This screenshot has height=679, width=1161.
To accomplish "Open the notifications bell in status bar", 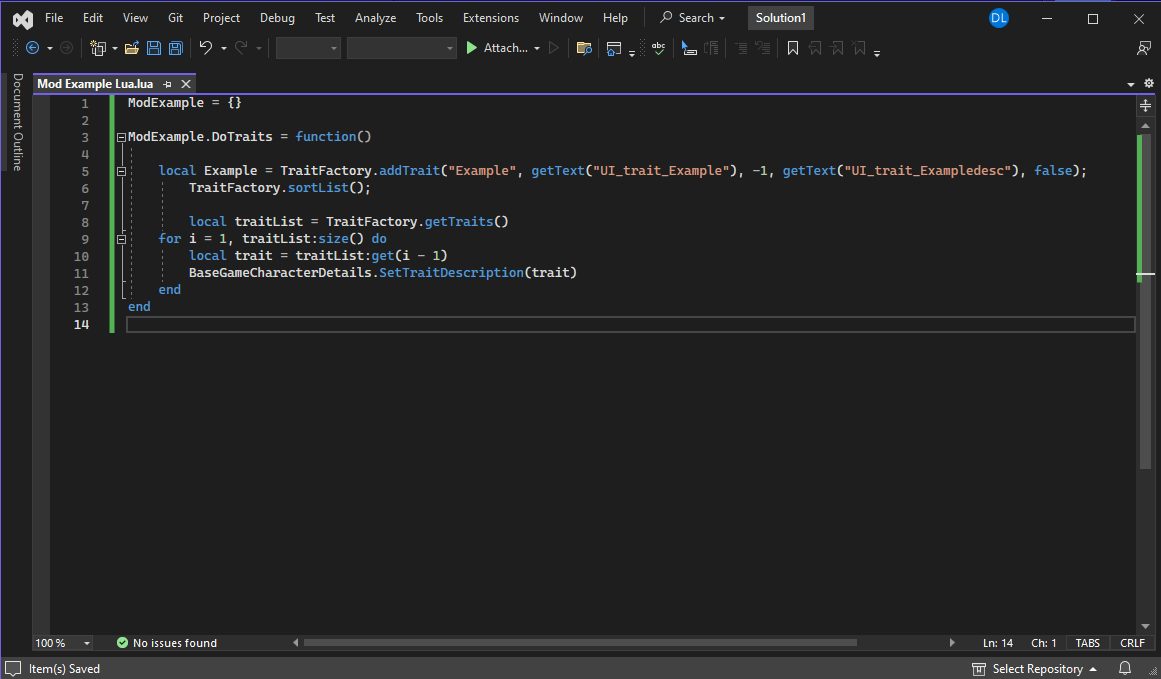I will (1125, 668).
